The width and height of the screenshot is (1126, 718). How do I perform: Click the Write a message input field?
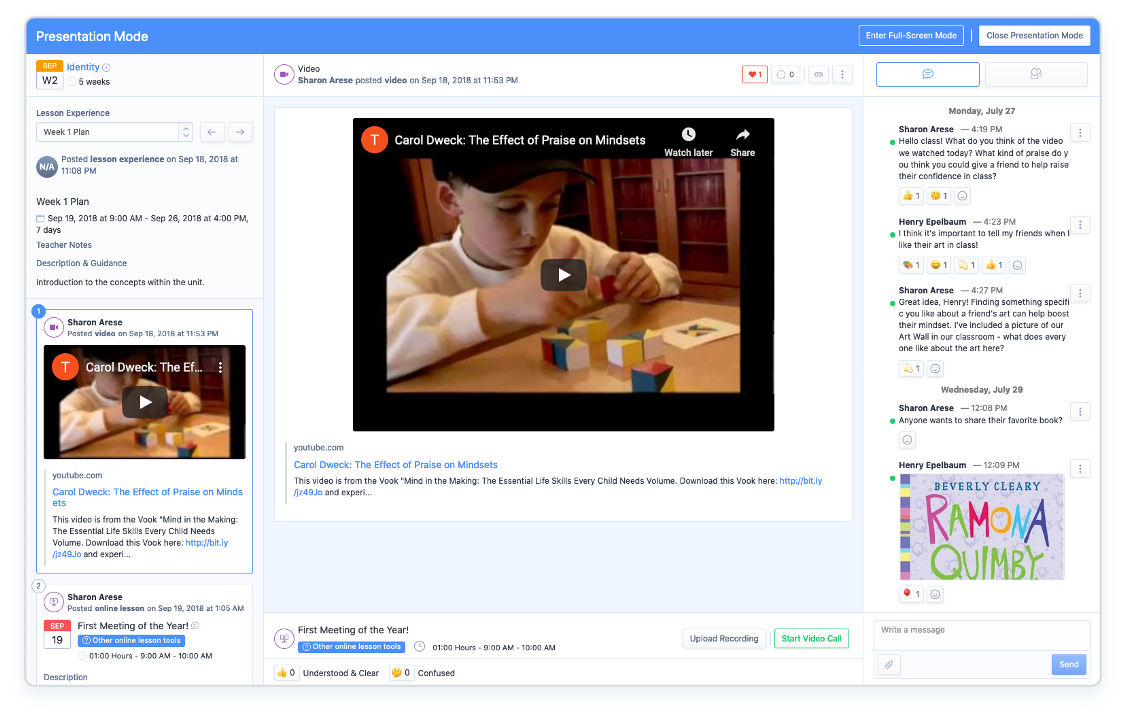pyautogui.click(x=980, y=631)
